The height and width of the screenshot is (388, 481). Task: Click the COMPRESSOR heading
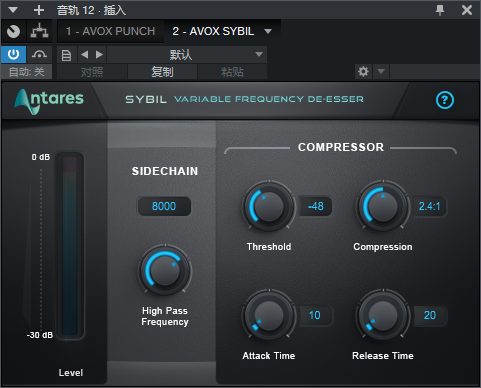coord(341,147)
